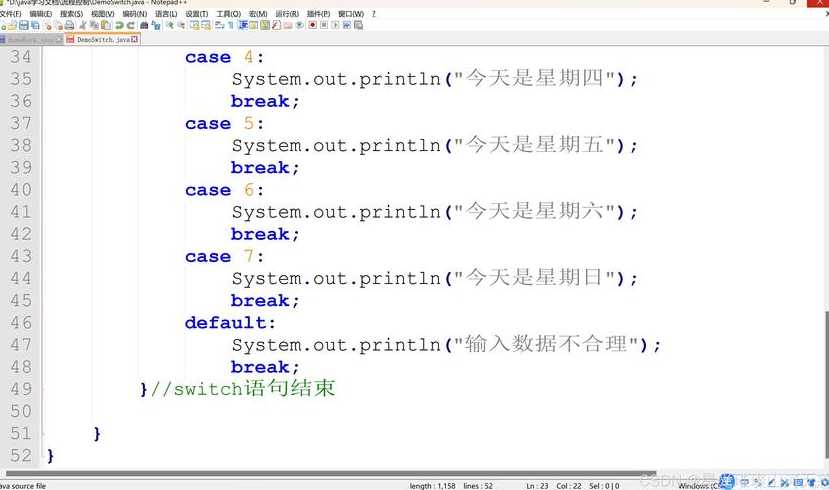This screenshot has width=829, height=490.
Task: Open the 窗口(W) menu
Action: (x=351, y=14)
